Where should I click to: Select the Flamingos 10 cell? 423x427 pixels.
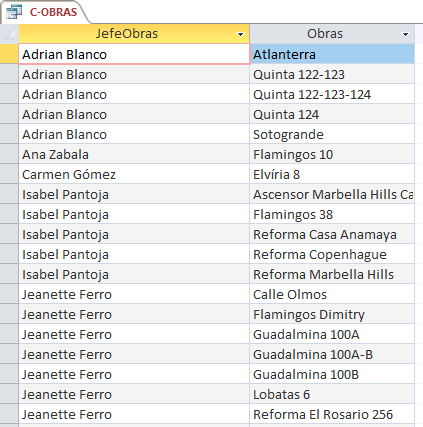tap(332, 154)
